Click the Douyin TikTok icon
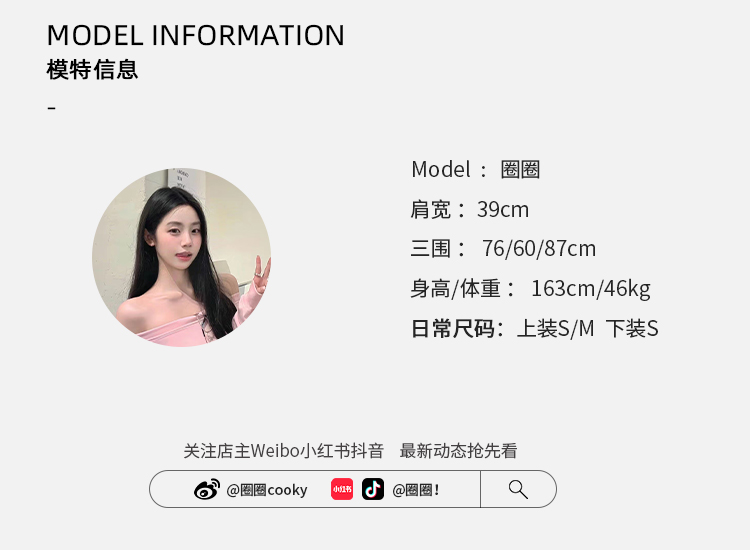Screen dimensions: 750x550 coord(373,489)
